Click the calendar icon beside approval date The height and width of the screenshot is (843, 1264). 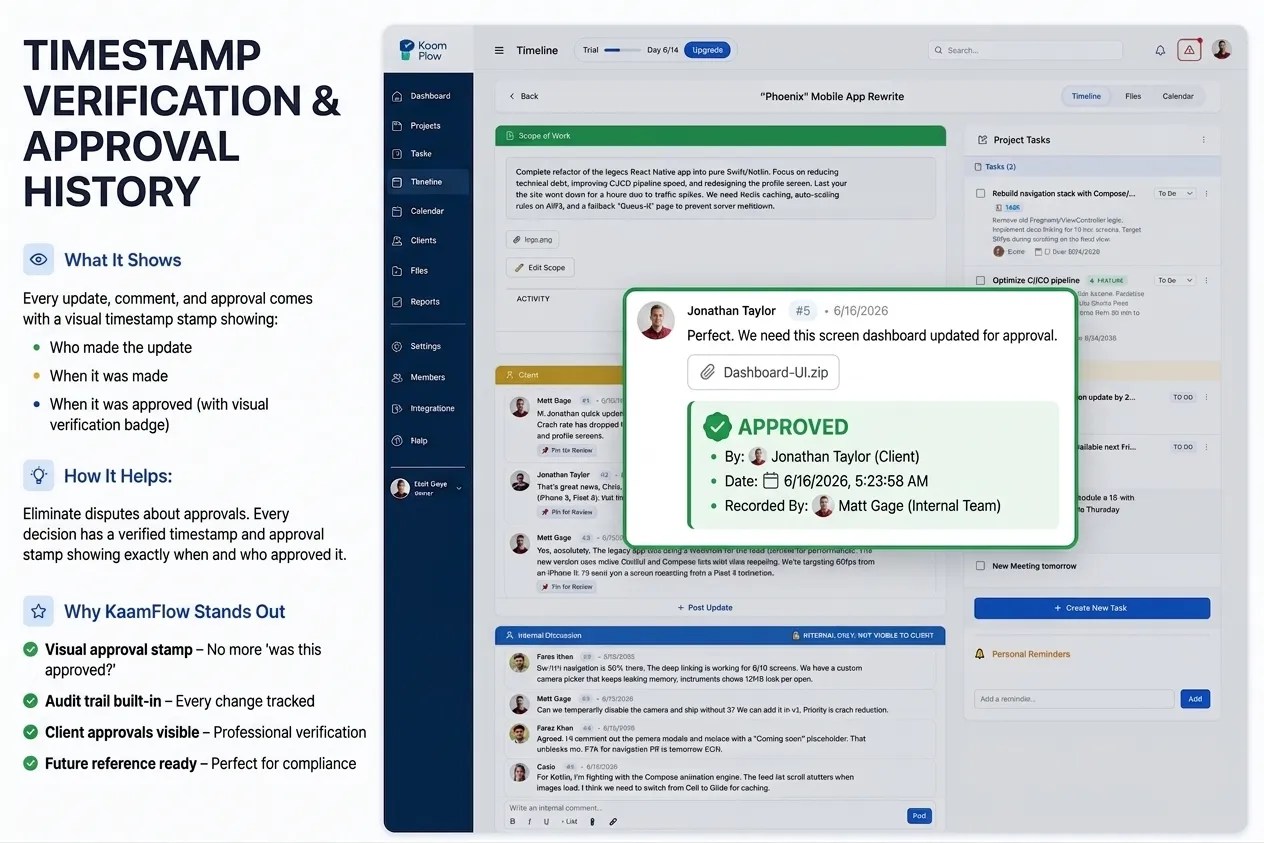point(770,481)
